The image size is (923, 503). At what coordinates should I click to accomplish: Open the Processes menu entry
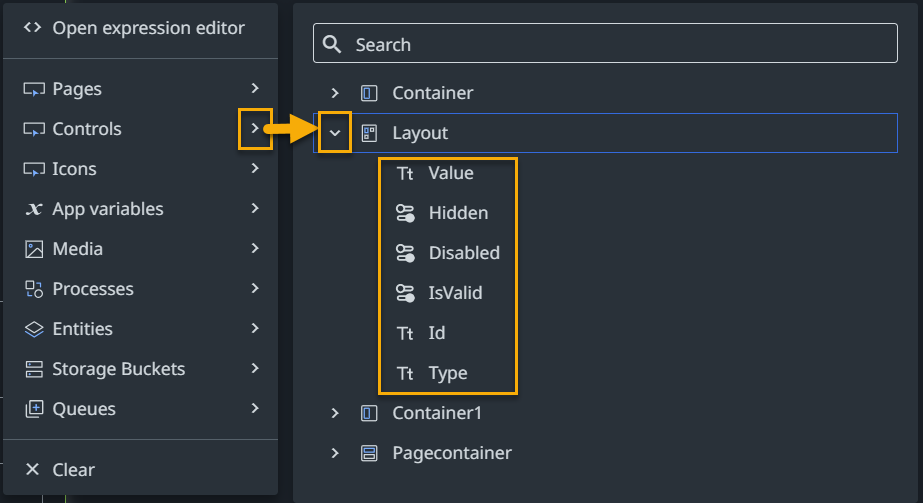140,289
